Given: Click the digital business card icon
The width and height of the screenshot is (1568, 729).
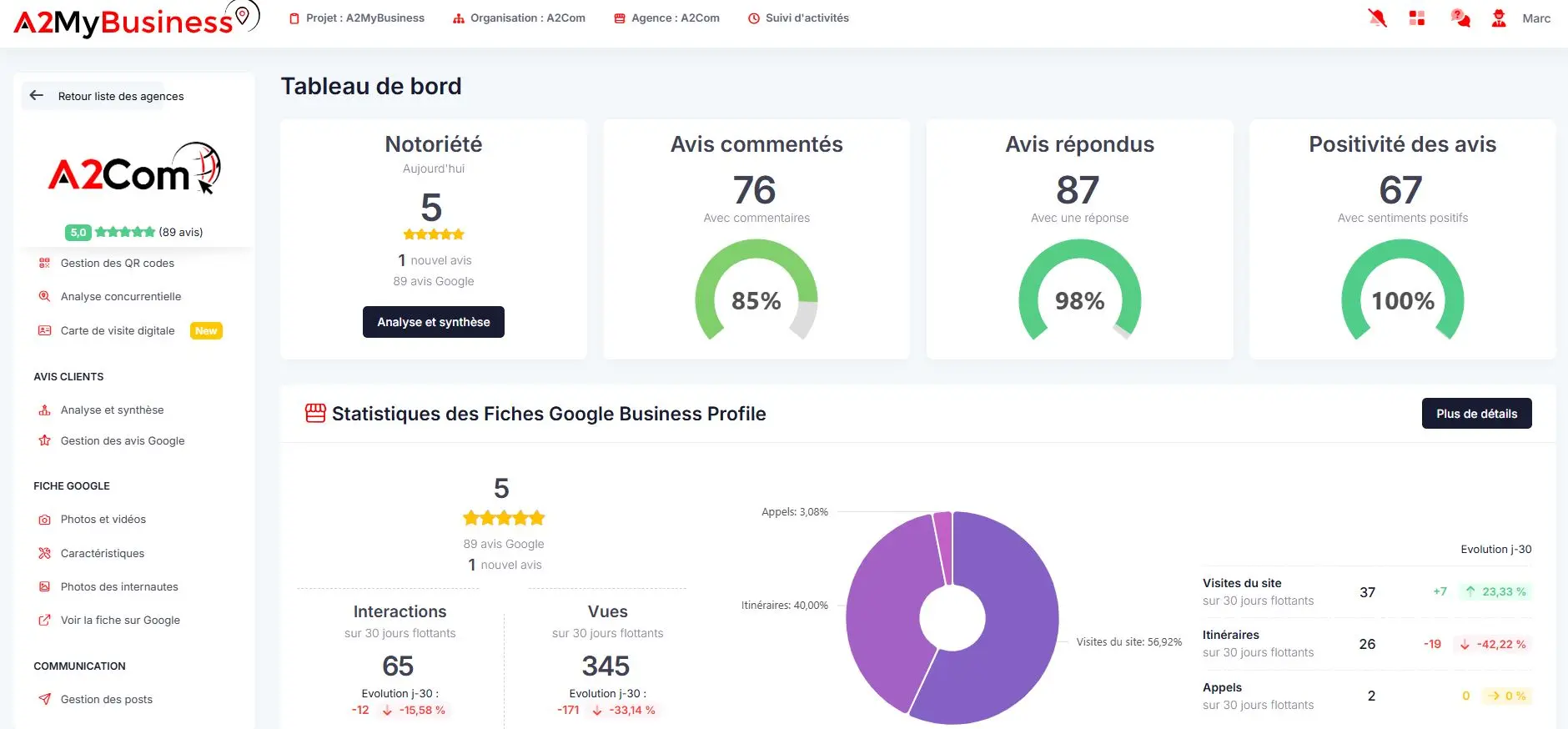Looking at the screenshot, I should tap(45, 330).
